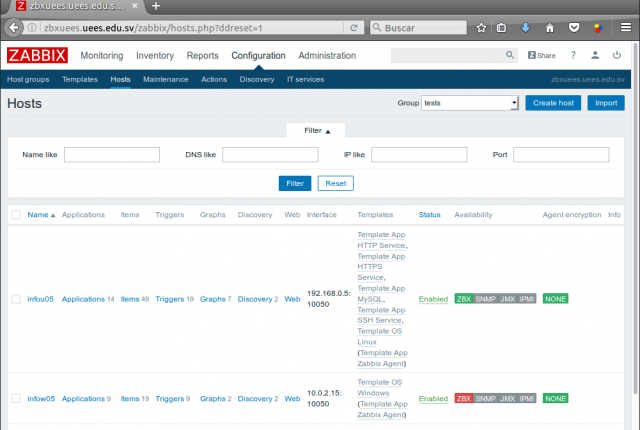The width and height of the screenshot is (640, 430).
Task: Click Enabled status of infou05
Action: [433, 299]
